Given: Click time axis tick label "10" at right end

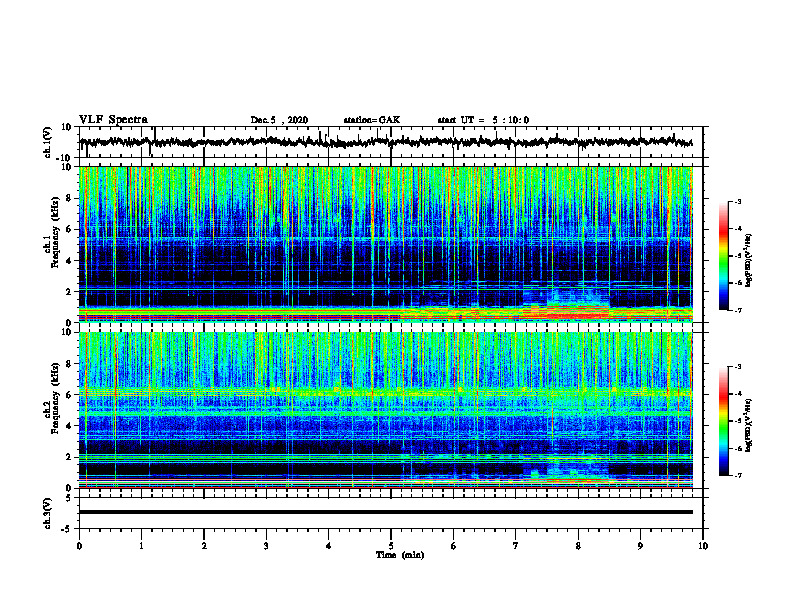Looking at the screenshot, I should (703, 546).
